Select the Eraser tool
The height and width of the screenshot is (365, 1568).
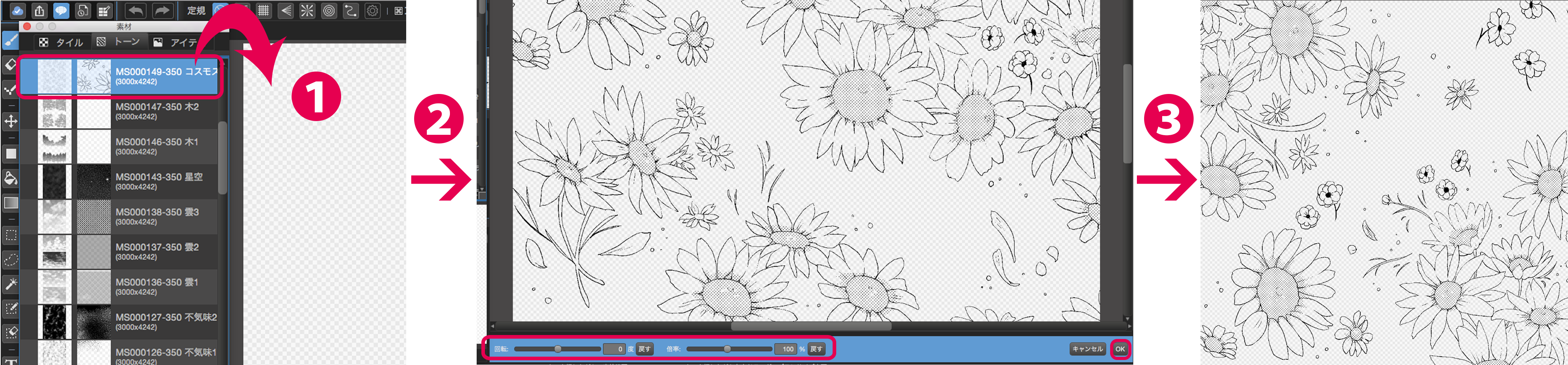tap(10, 64)
